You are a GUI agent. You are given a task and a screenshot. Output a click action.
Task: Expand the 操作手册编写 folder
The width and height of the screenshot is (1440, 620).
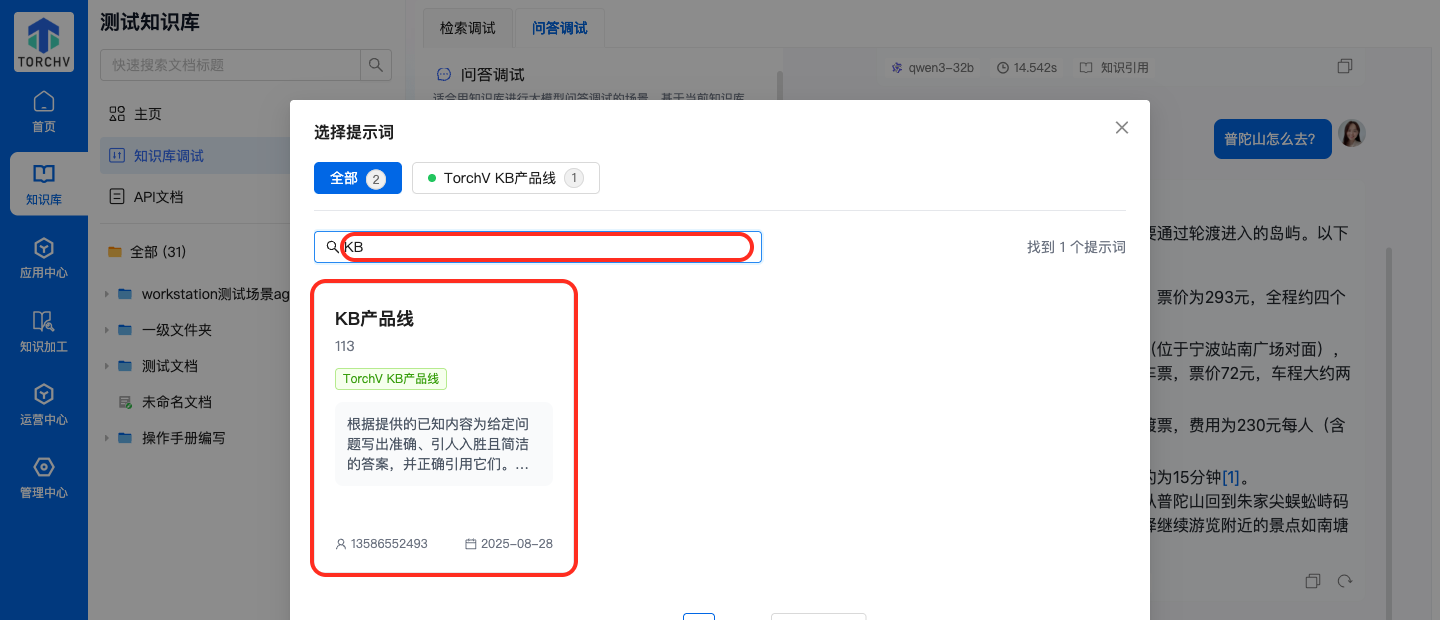(106, 438)
